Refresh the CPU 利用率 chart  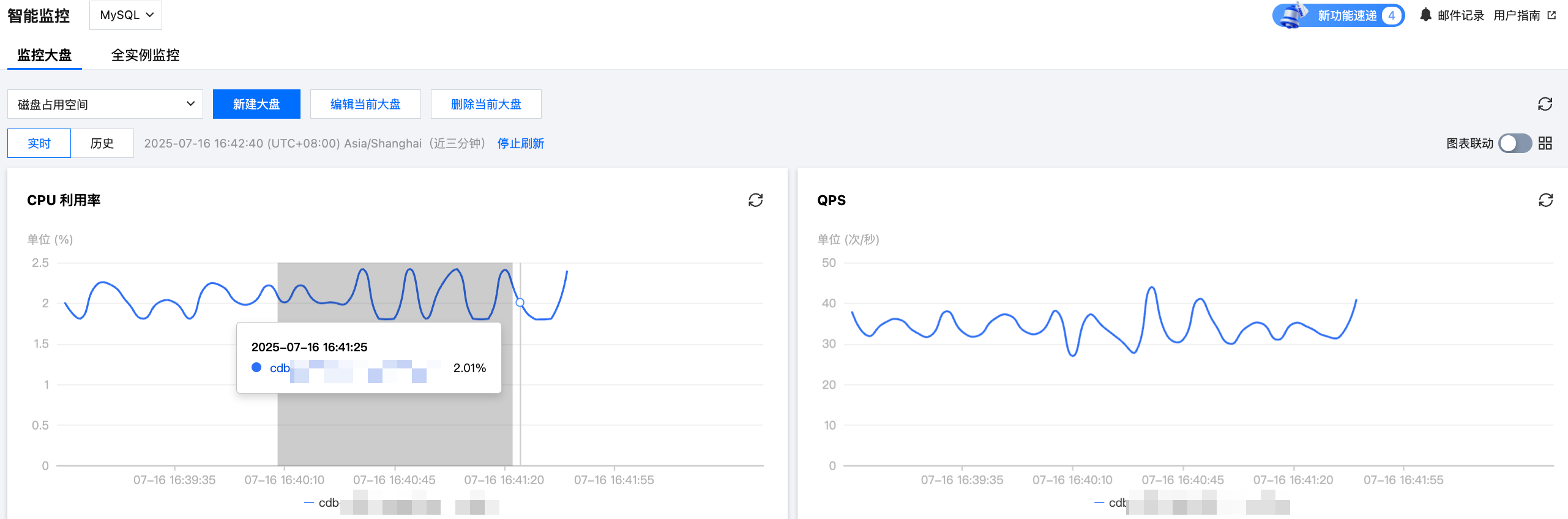755,200
